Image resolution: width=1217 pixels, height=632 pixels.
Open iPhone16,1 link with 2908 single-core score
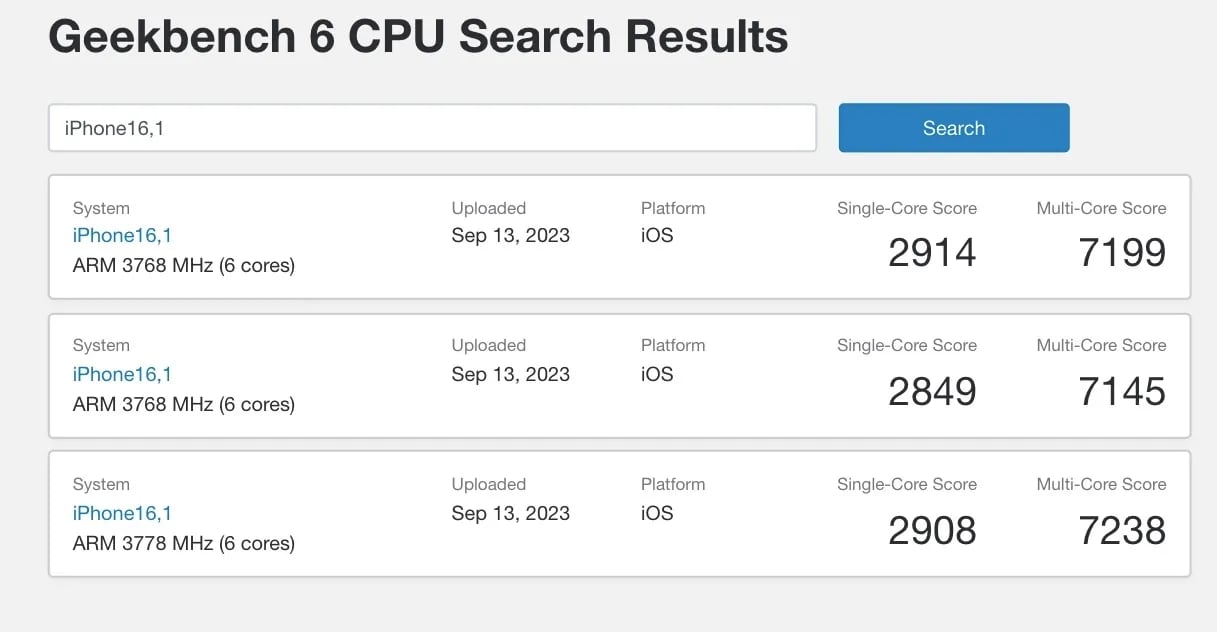coord(122,513)
